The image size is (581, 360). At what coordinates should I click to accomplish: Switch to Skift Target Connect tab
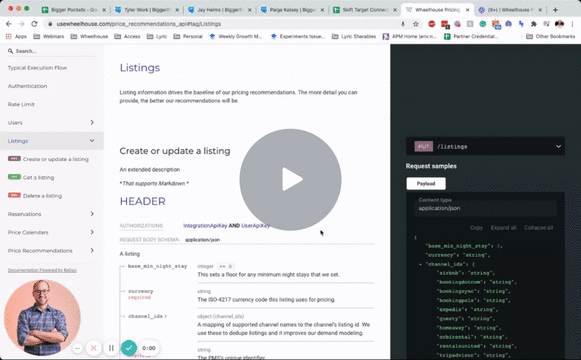365,10
